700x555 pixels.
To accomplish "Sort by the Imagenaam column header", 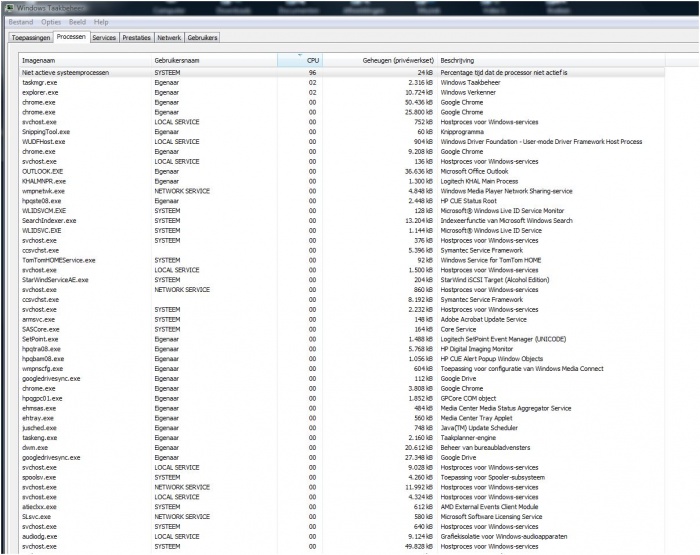I will tap(85, 60).
